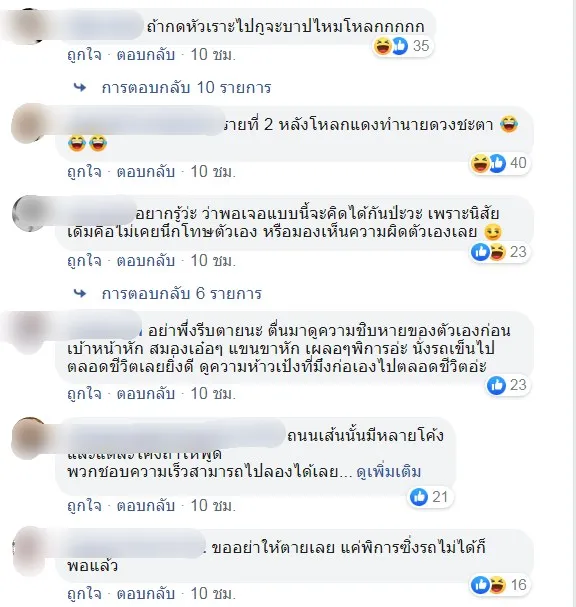Like the first comment with ถูกใจ
576x607 pixels.
pyautogui.click(x=84, y=55)
